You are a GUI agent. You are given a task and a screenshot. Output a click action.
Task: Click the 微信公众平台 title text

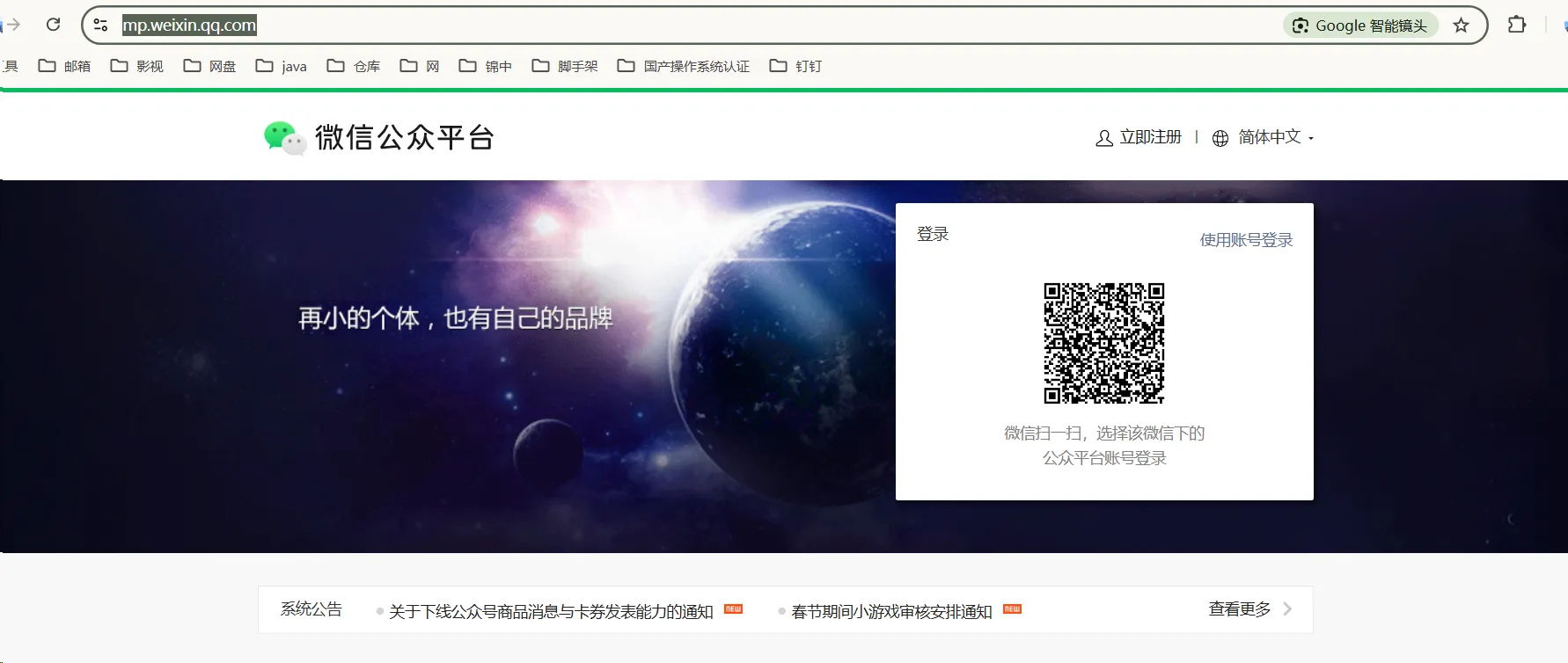pos(405,137)
